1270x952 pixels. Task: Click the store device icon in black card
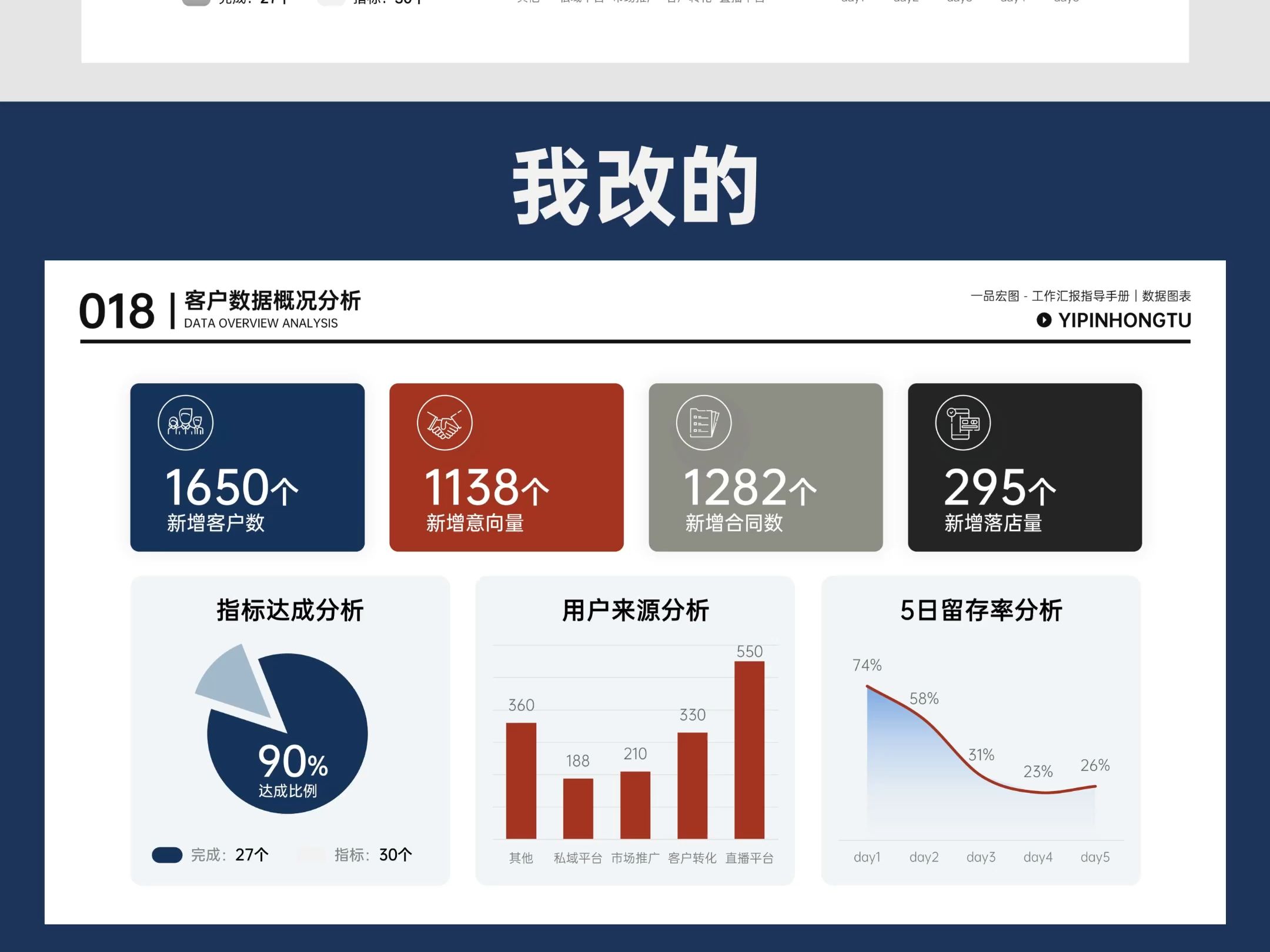click(963, 423)
